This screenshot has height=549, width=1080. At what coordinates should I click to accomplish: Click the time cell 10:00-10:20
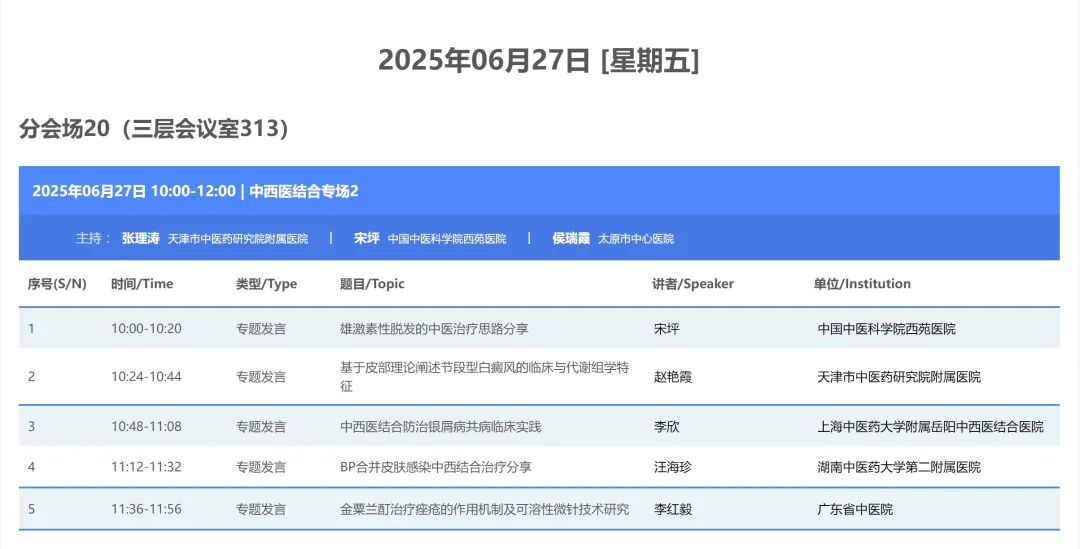click(146, 329)
